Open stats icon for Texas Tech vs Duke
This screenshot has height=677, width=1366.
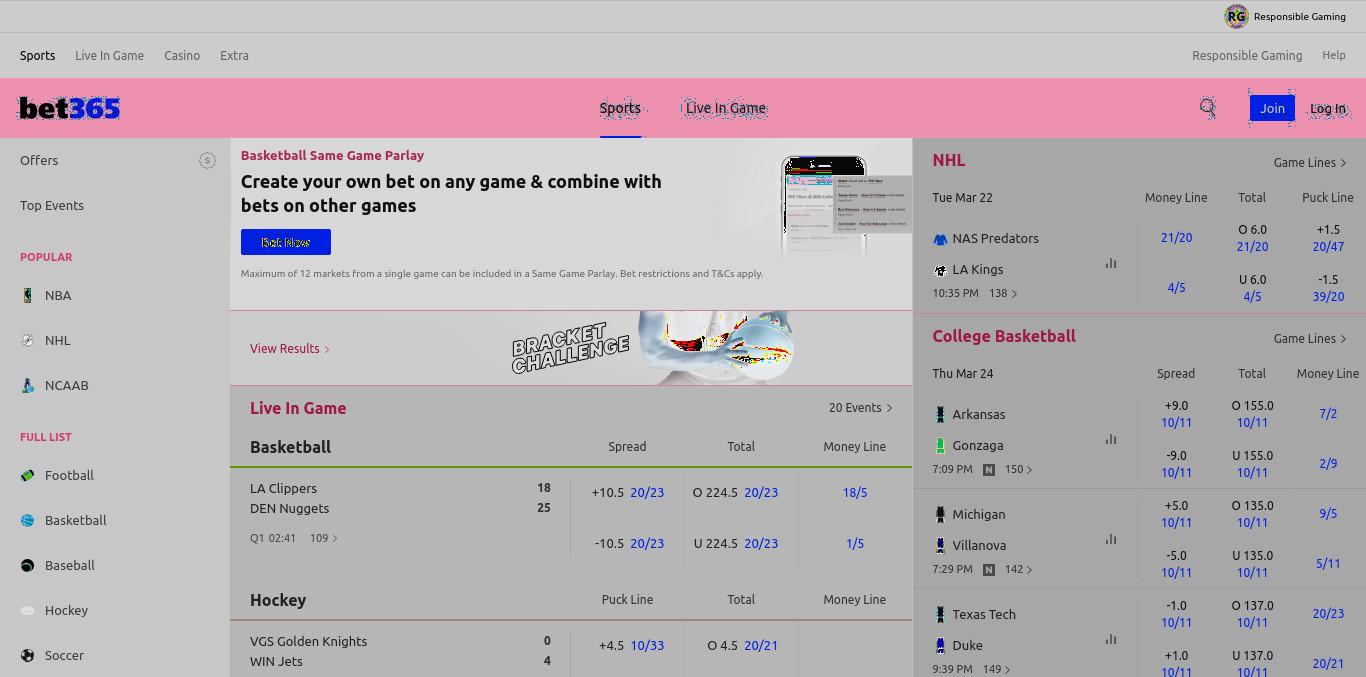[1111, 639]
